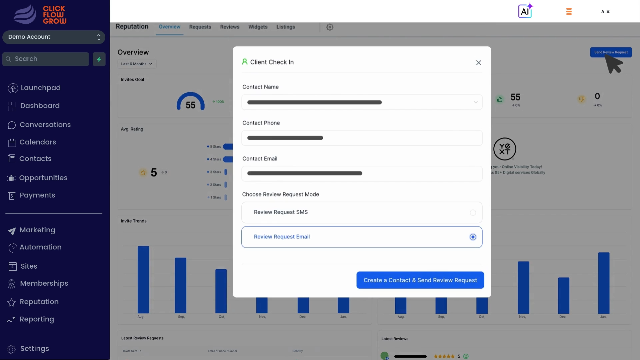Switch to the Requests tab
Screen dimensions: 640x360
click(x=200, y=27)
